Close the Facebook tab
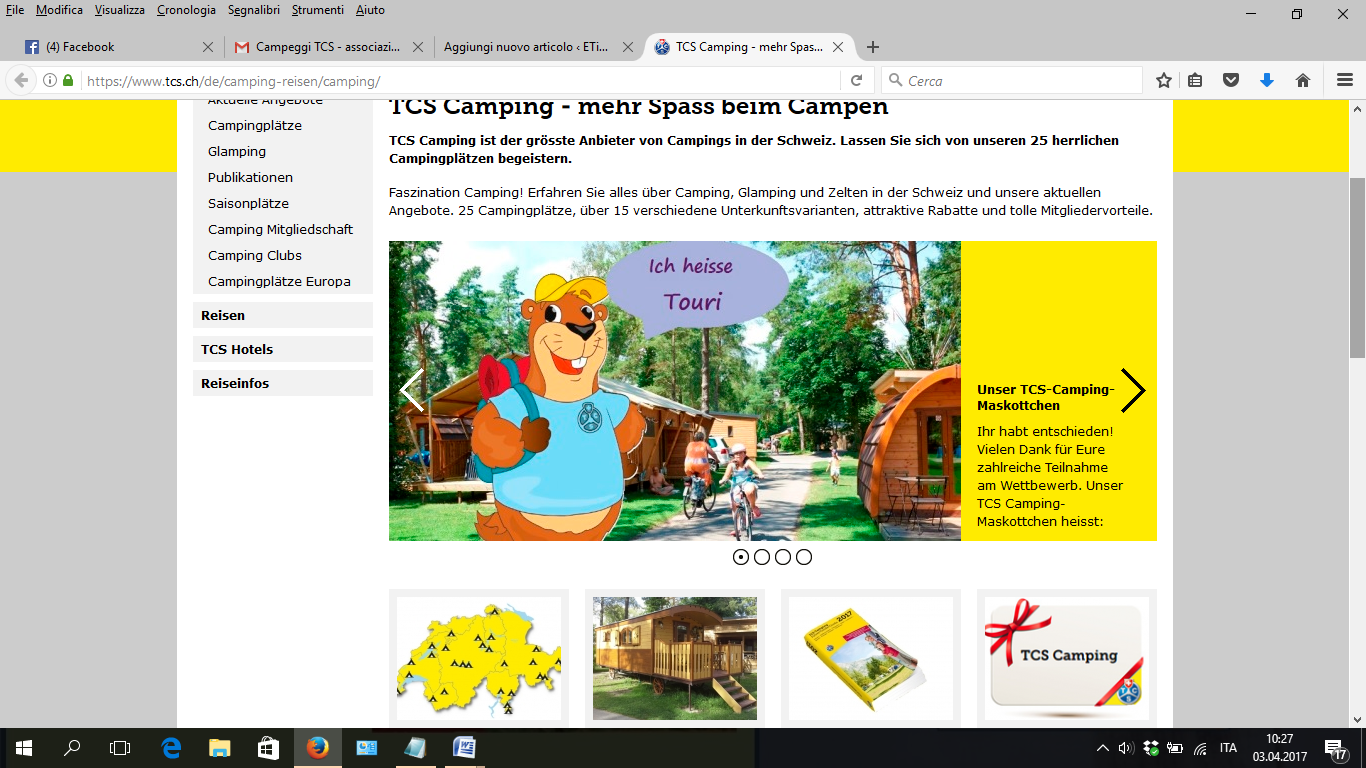 coord(208,47)
